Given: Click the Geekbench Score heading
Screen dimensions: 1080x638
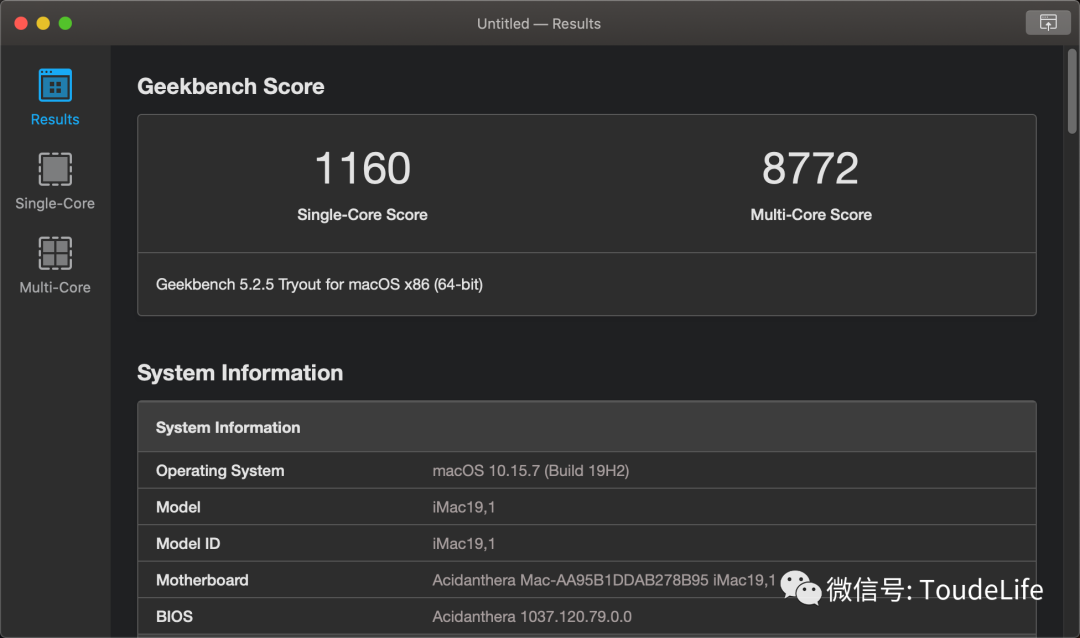Looking at the screenshot, I should pos(231,86).
